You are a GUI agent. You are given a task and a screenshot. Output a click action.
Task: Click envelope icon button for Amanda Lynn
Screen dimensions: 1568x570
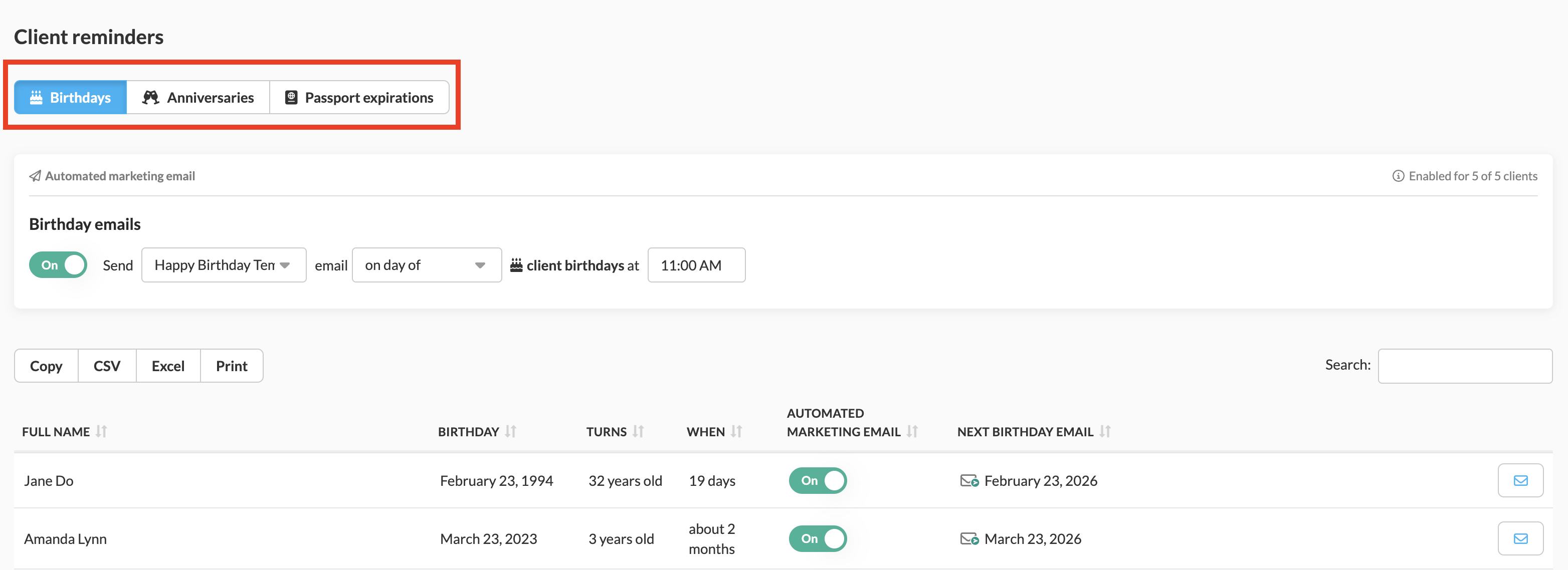tap(1520, 538)
